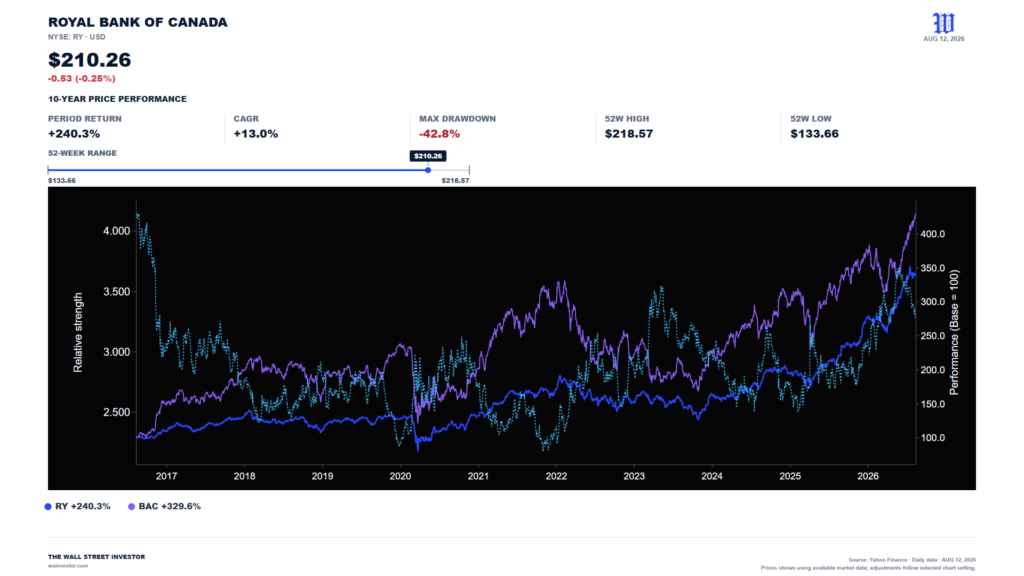Click the 300.0 right axis tick

pyautogui.click(x=933, y=302)
